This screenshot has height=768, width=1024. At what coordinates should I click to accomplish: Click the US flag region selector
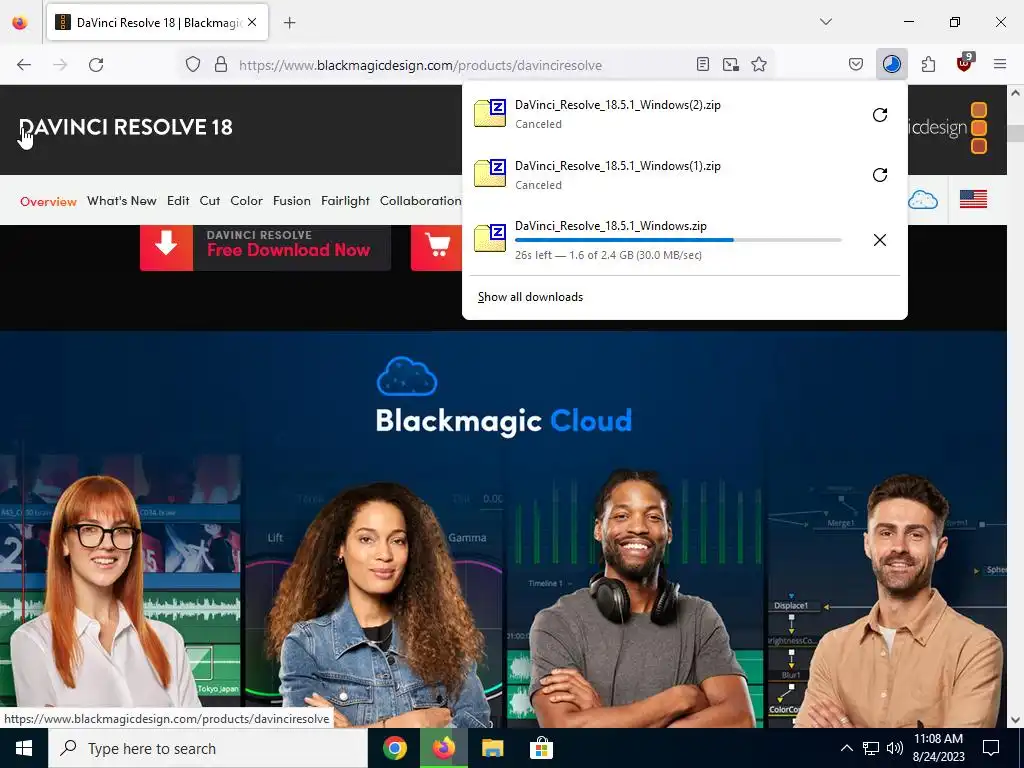pyautogui.click(x=973, y=199)
